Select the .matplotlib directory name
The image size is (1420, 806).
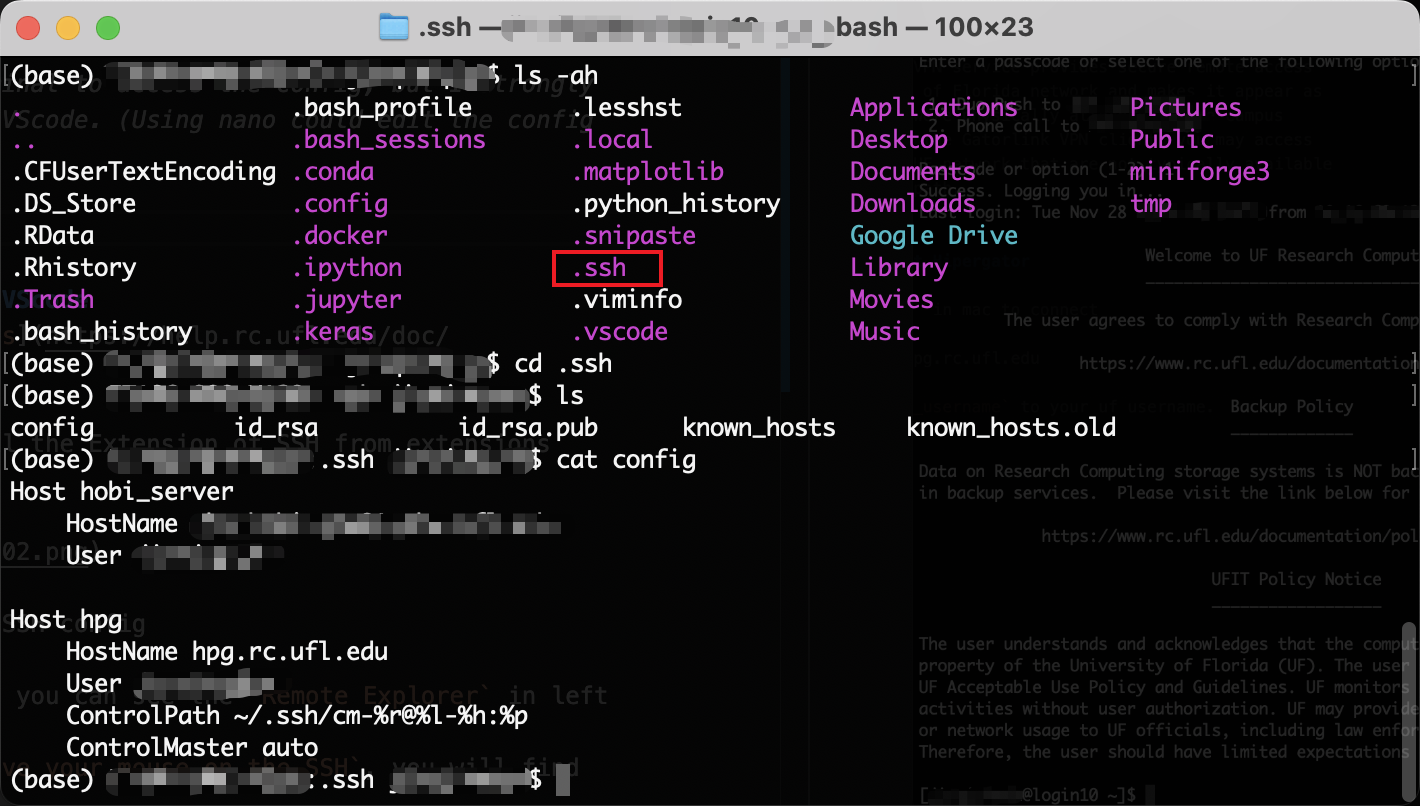click(648, 171)
